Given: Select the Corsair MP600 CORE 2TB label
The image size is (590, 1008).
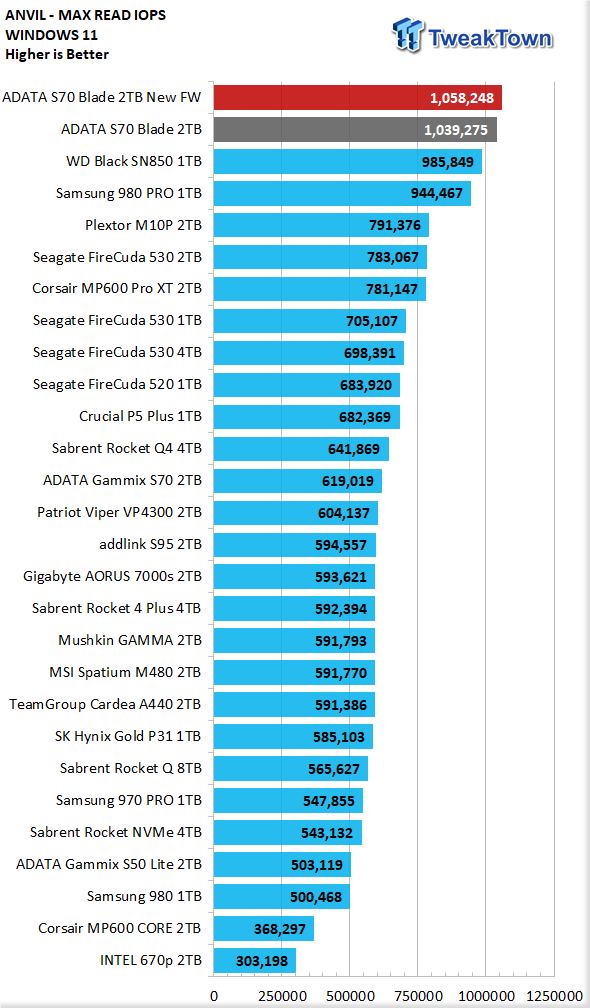Looking at the screenshot, I should [120, 928].
